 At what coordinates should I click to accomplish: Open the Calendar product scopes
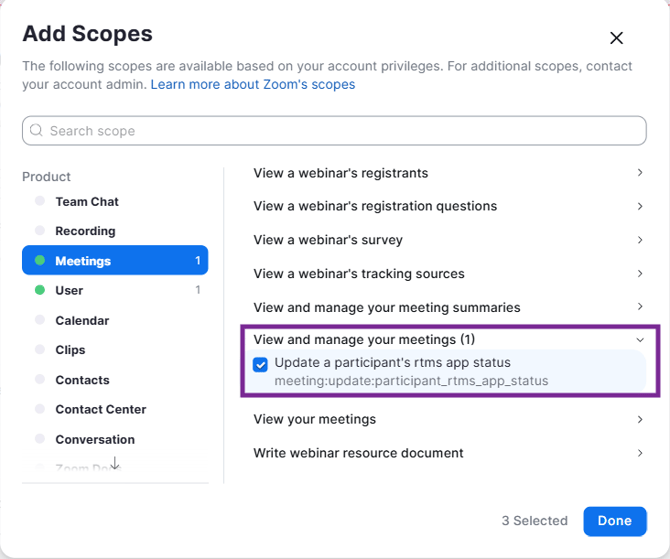pos(82,320)
